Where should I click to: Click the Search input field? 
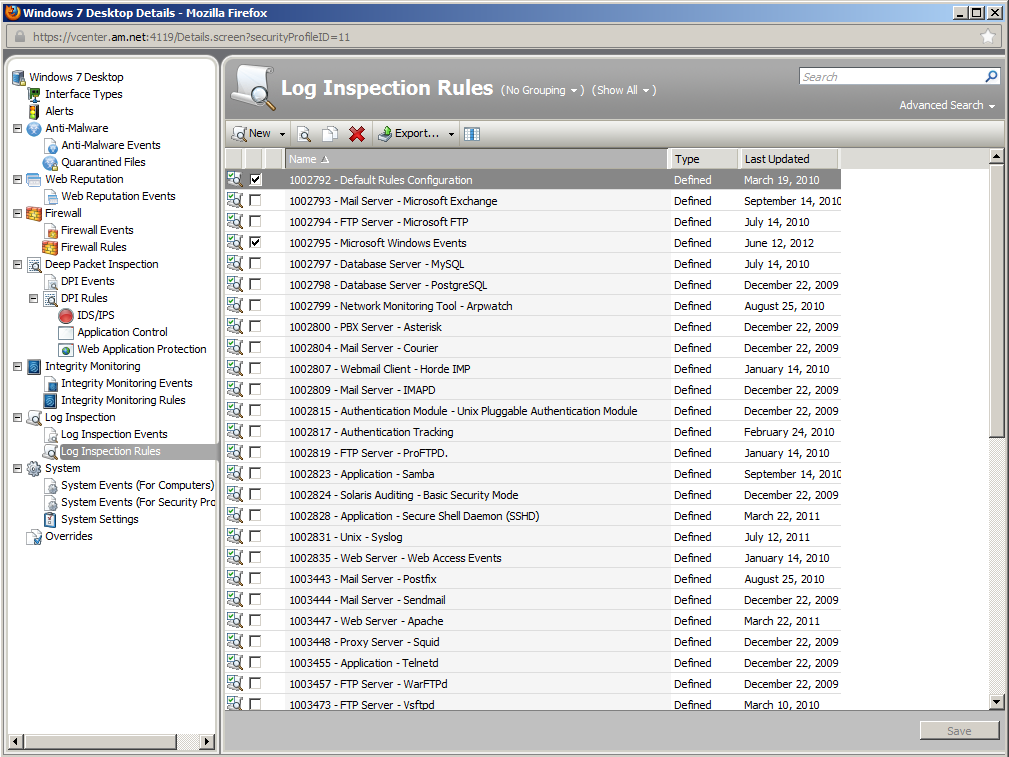tap(892, 77)
